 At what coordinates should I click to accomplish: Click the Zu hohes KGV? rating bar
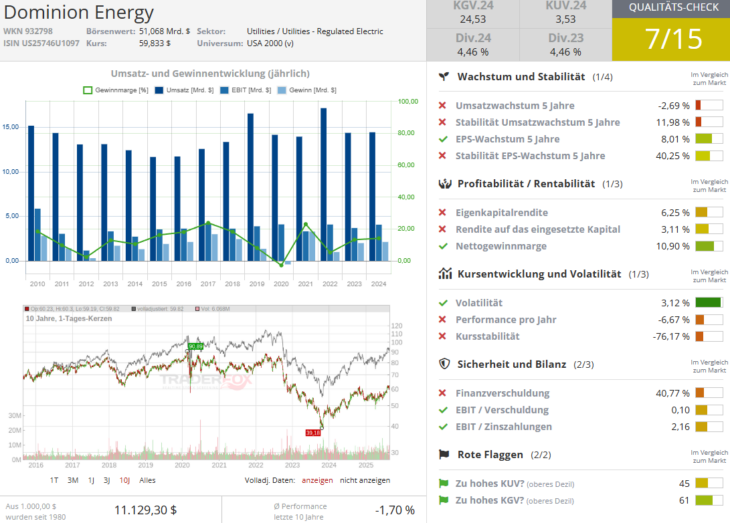coord(709,501)
